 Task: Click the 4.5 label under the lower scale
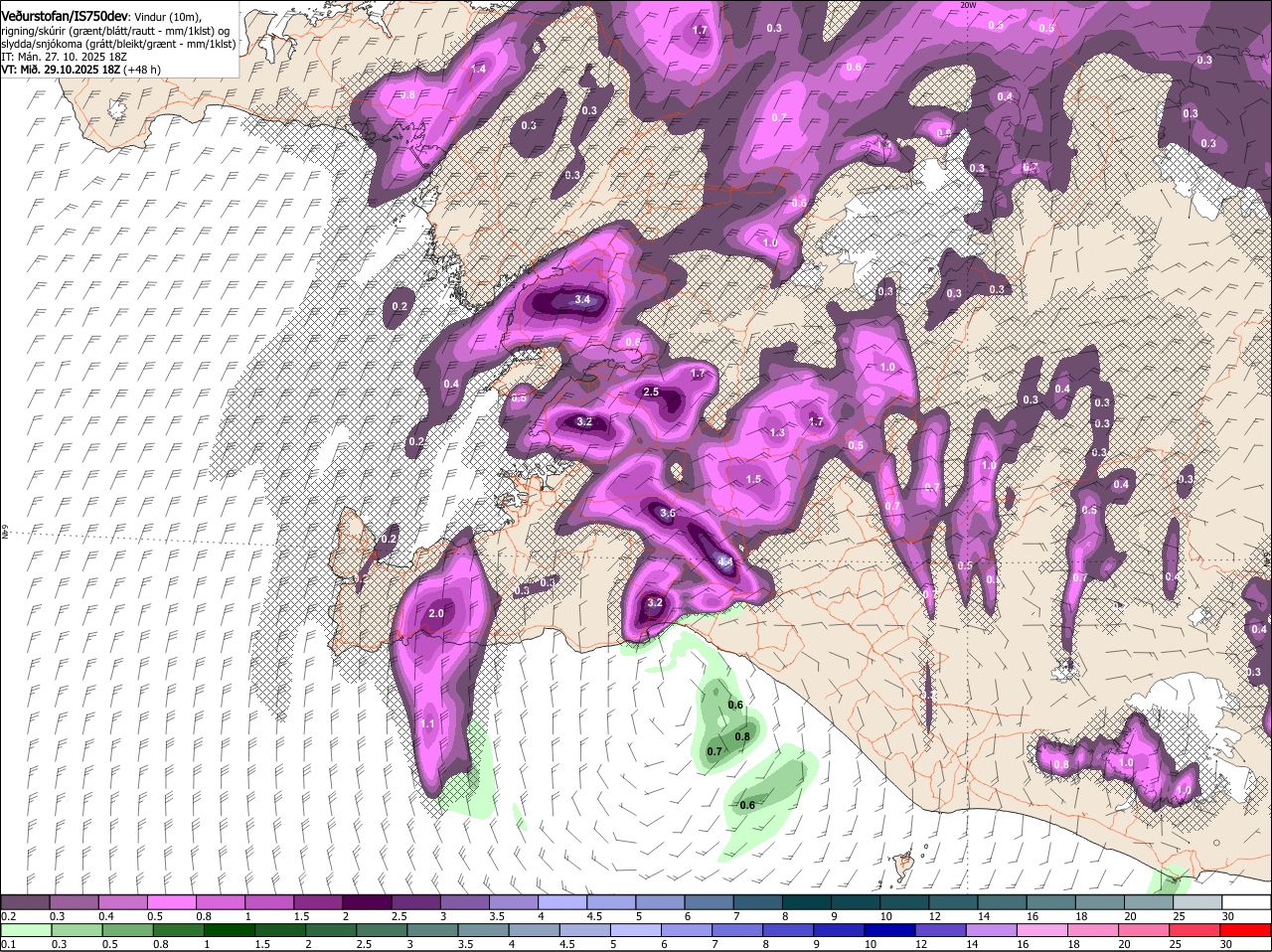[566, 944]
